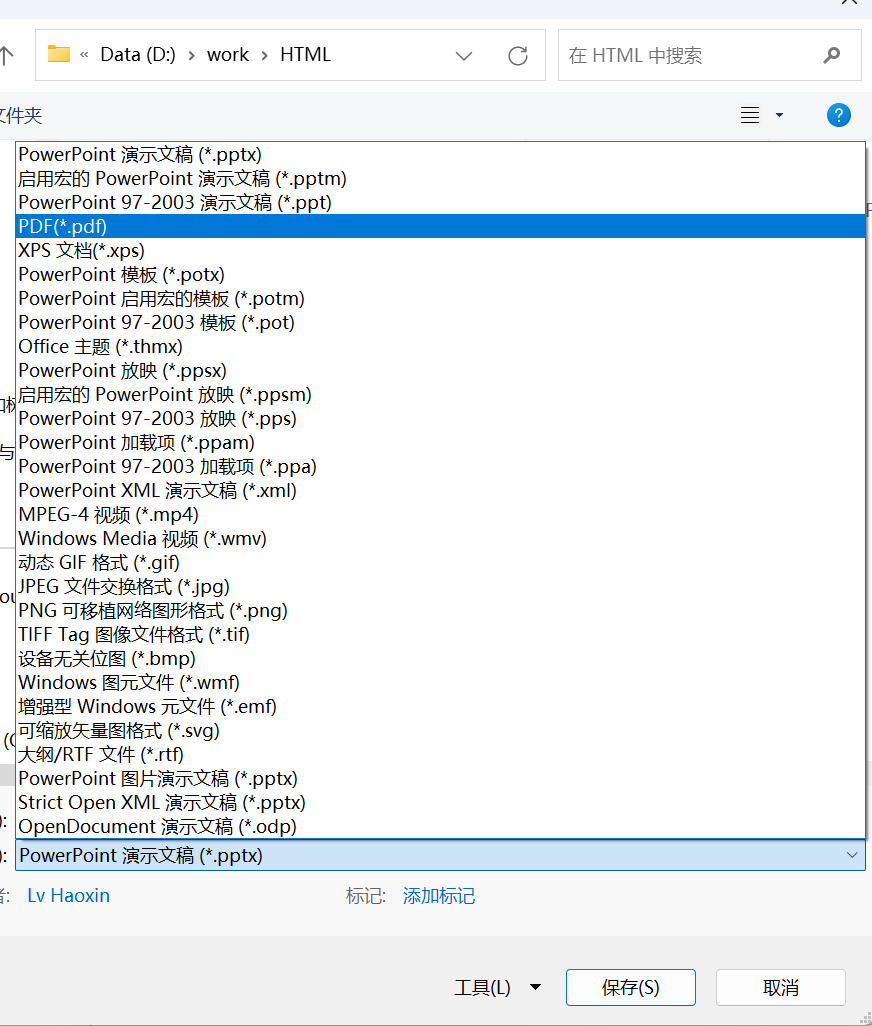Viewport: 872px width, 1026px height.
Task: Click the view layout list icon
Action: (x=750, y=115)
